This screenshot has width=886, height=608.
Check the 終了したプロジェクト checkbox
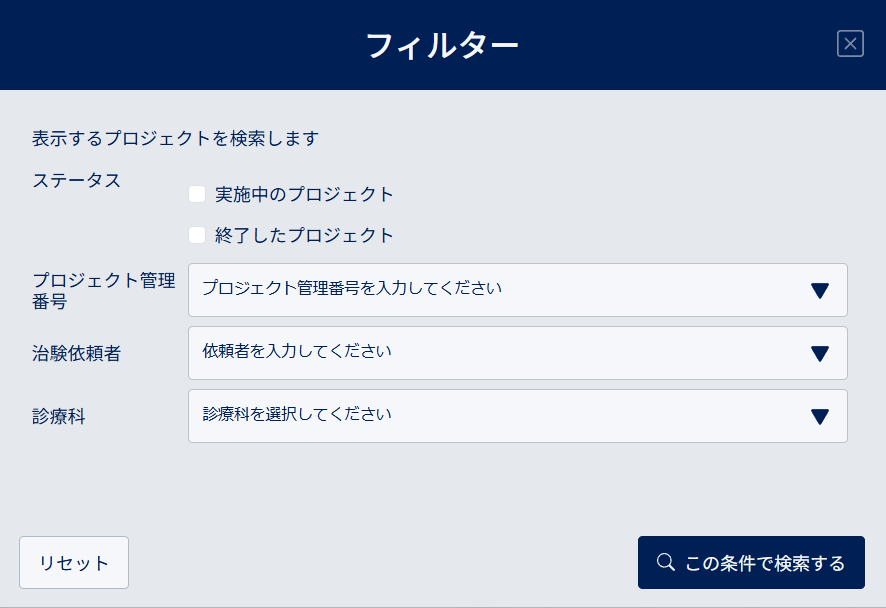[x=197, y=235]
